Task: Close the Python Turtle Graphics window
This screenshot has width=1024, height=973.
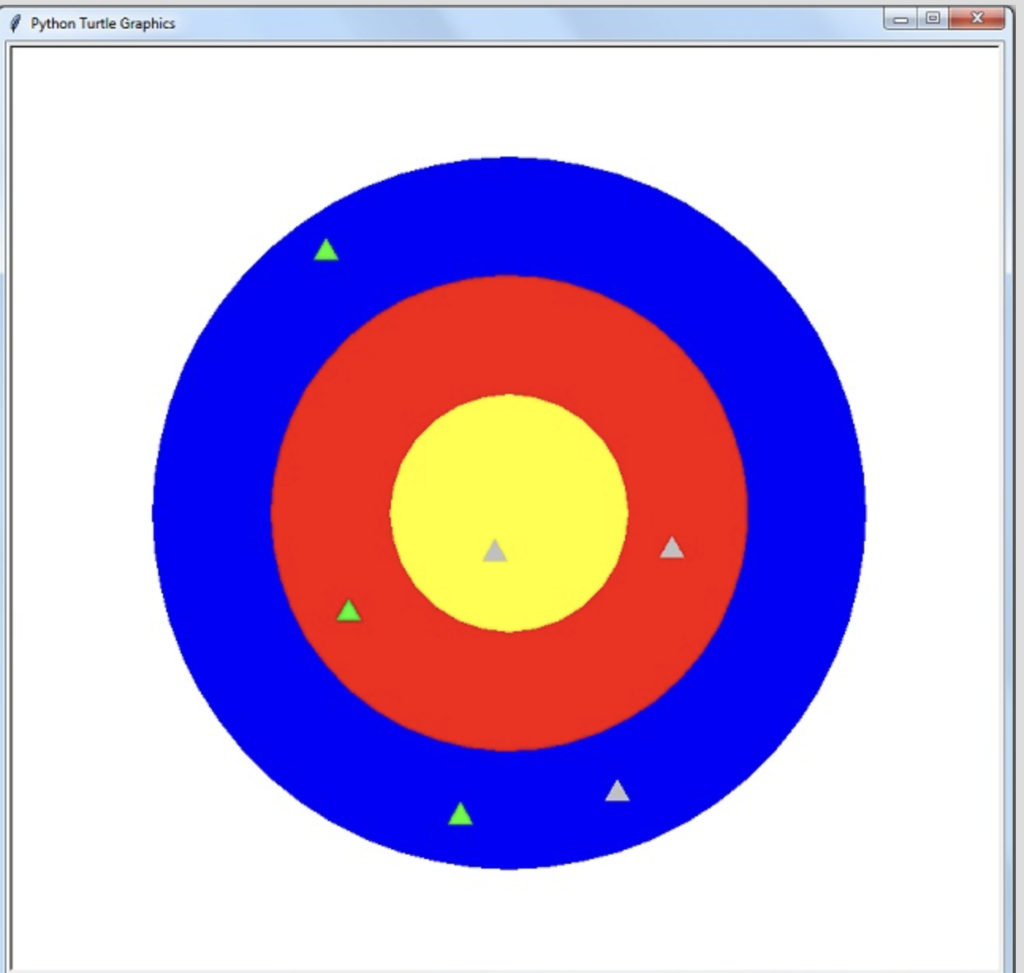Action: (977, 18)
